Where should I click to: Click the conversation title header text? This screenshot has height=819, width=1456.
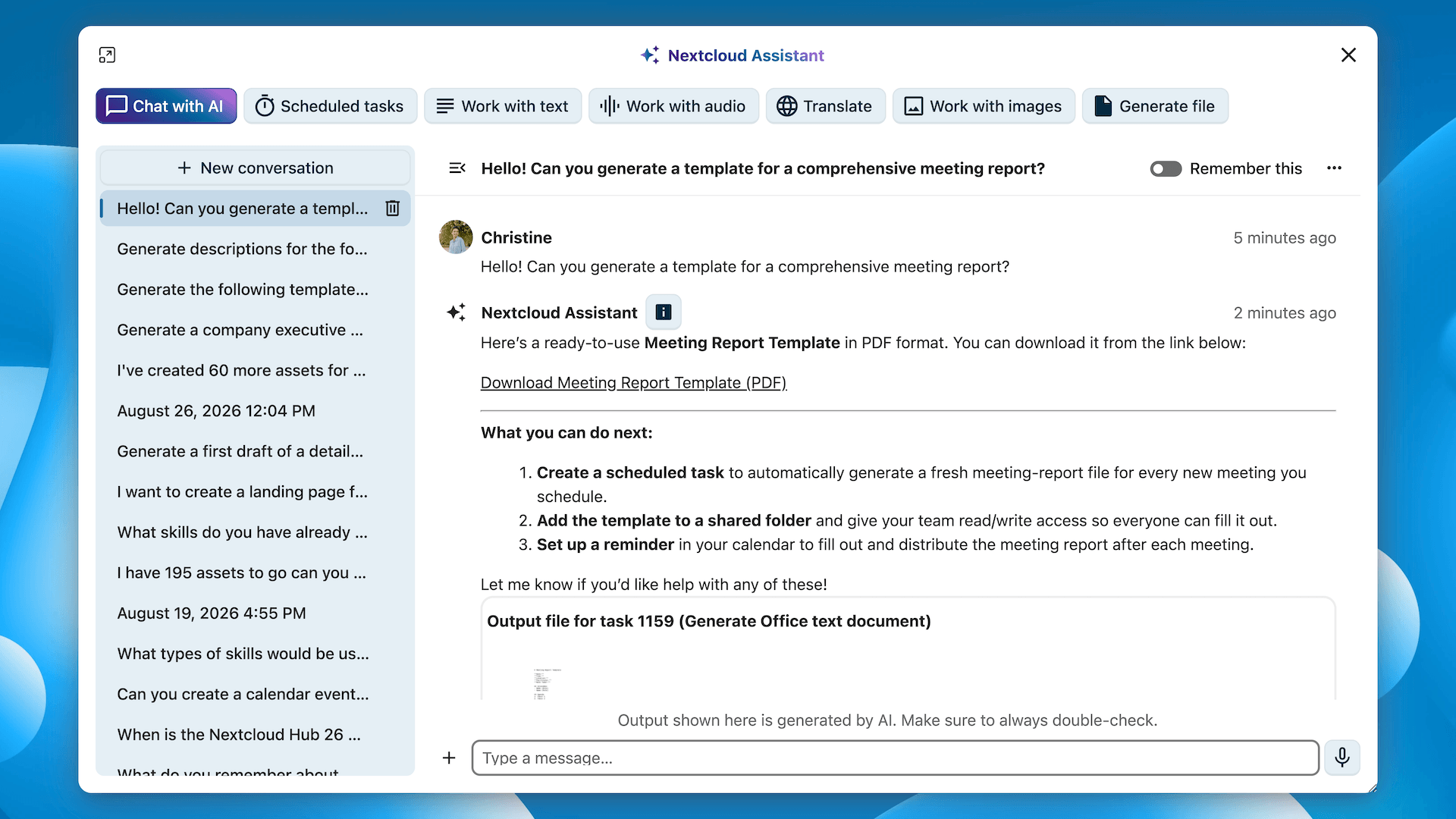[763, 168]
